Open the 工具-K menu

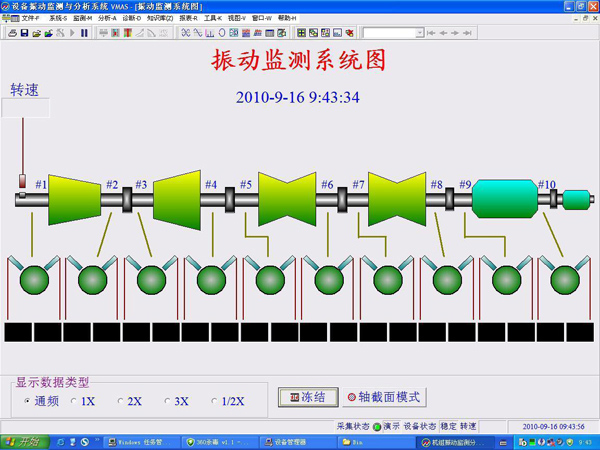[213, 18]
